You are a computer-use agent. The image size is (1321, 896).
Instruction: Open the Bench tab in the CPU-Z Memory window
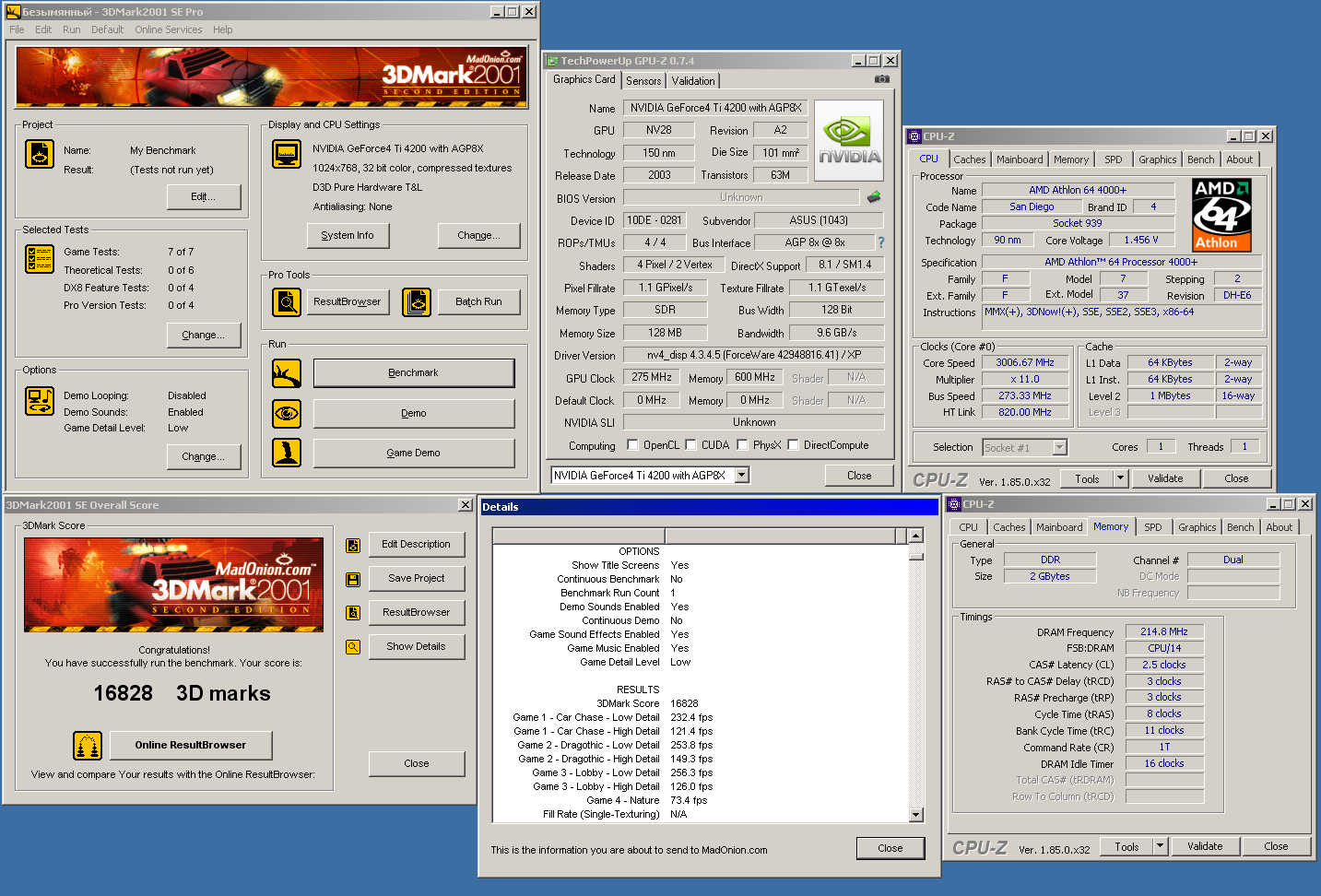[1241, 527]
